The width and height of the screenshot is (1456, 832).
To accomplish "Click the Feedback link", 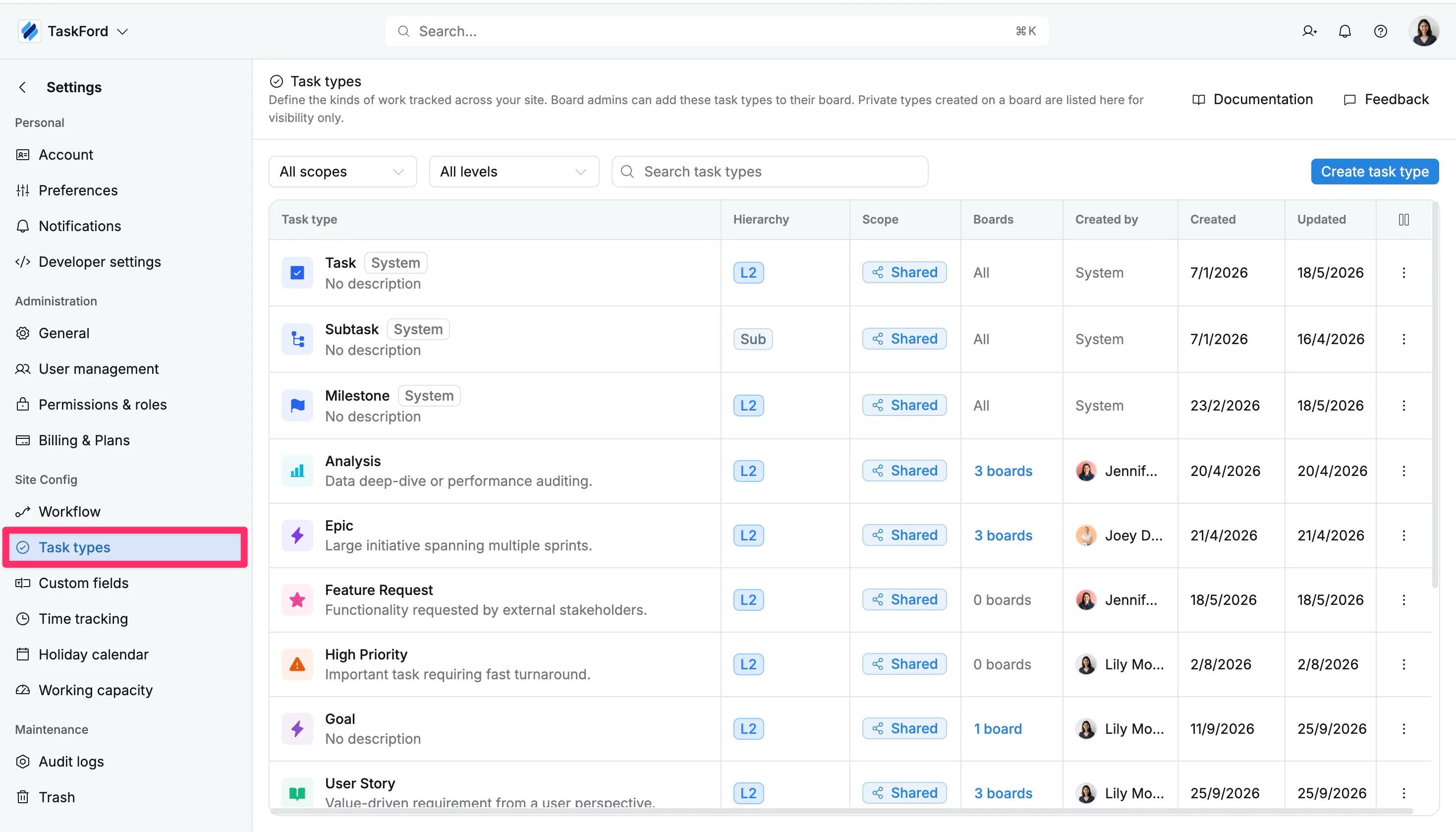I will click(1386, 100).
